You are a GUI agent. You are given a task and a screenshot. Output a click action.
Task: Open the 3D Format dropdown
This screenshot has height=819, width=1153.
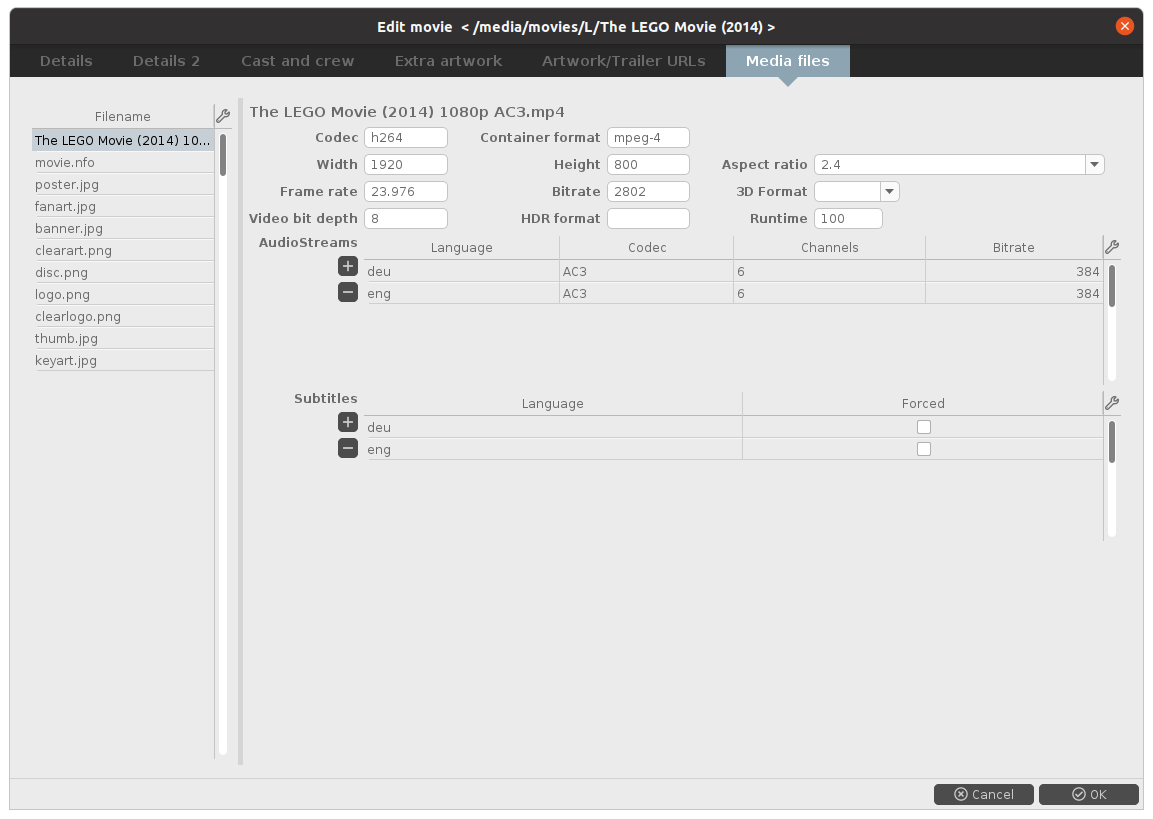coord(889,191)
